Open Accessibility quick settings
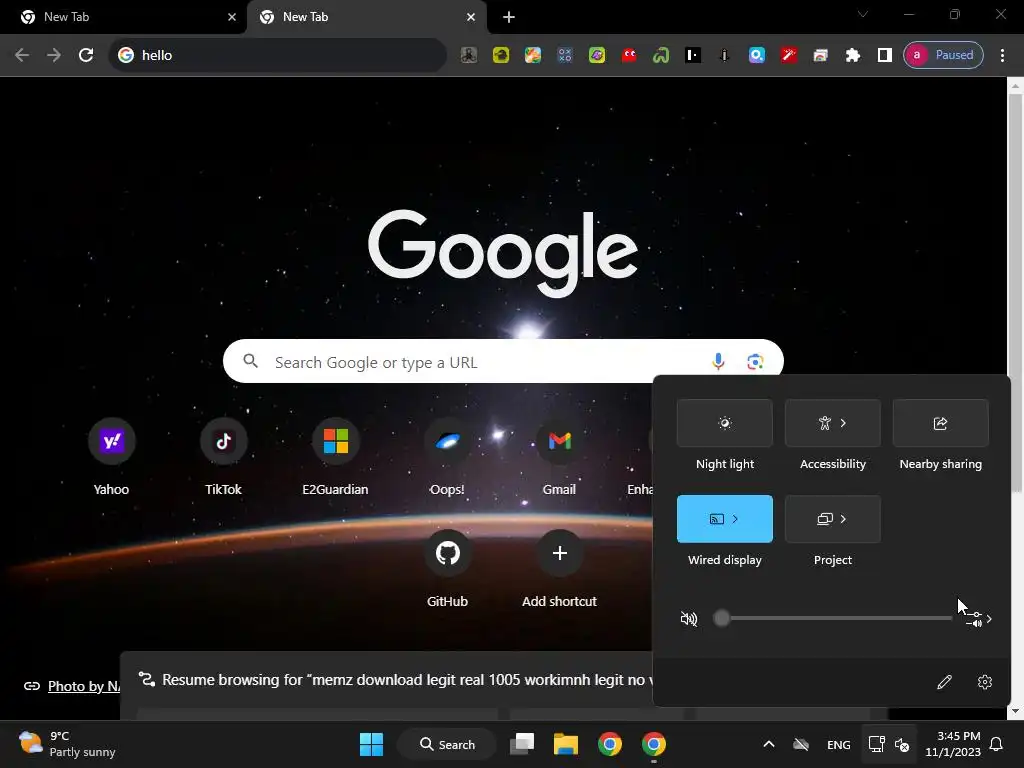This screenshot has width=1024, height=768. [x=833, y=423]
